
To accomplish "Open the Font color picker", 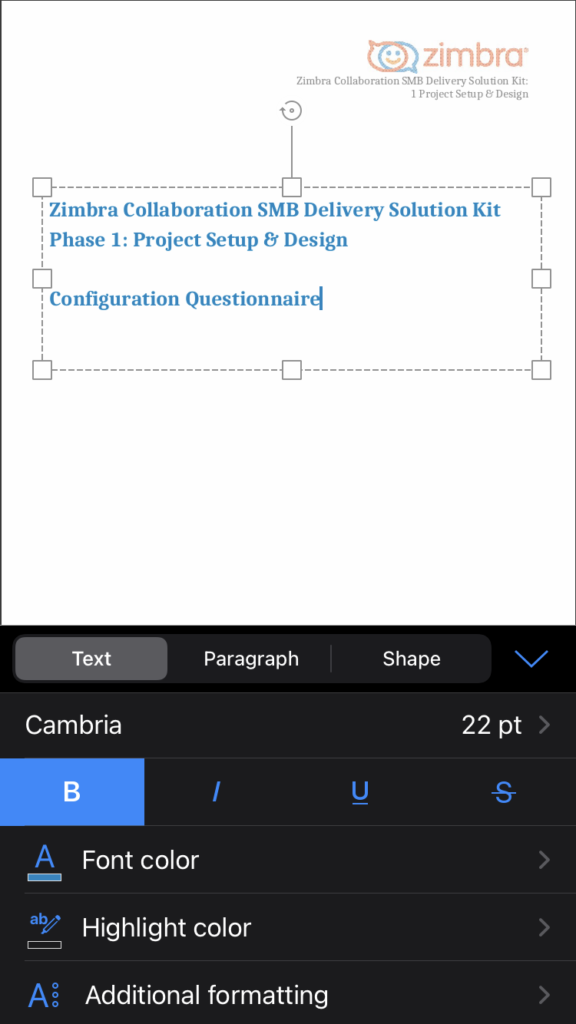I will click(x=140, y=860).
